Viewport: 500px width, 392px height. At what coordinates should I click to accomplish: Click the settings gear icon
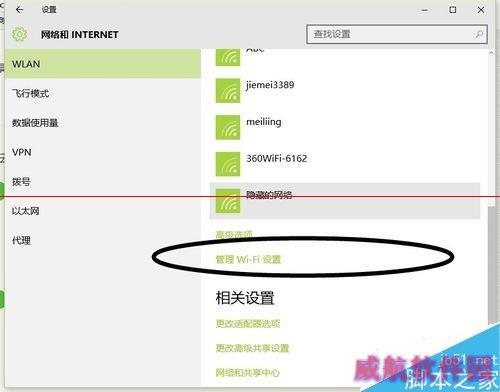[19, 34]
